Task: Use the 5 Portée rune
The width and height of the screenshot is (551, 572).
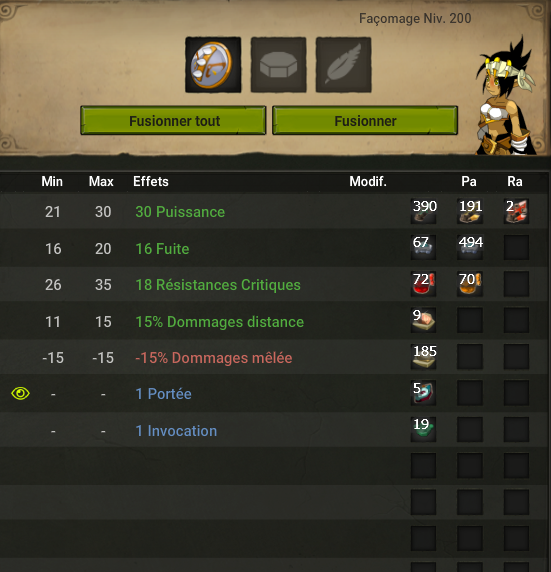Action: (x=423, y=393)
